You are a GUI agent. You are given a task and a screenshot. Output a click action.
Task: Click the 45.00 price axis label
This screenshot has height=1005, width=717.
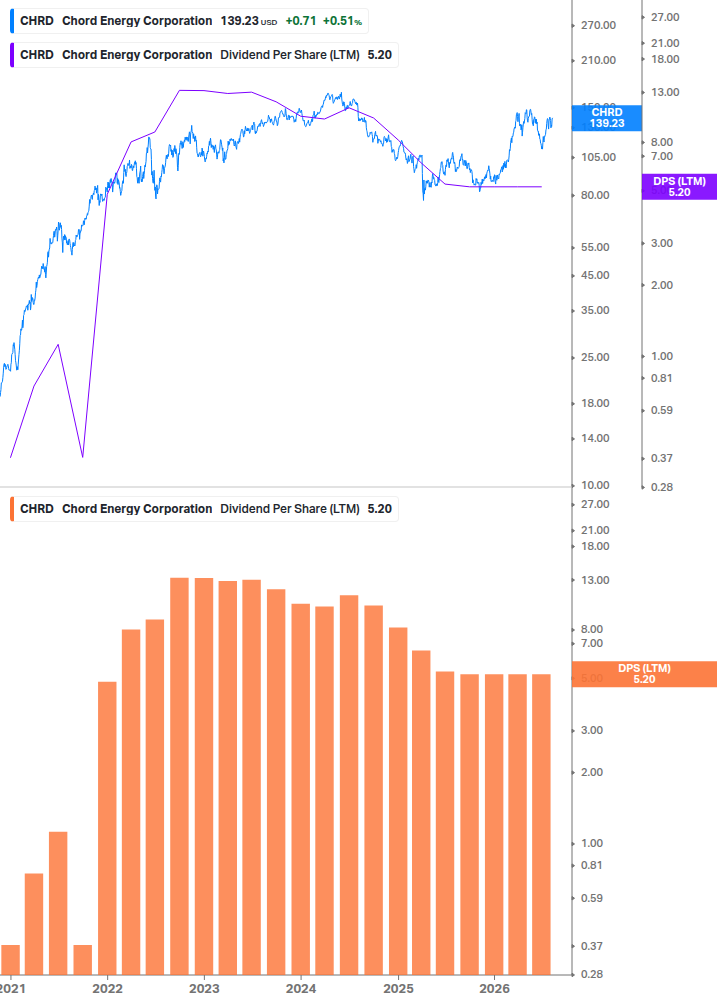pyautogui.click(x=595, y=276)
